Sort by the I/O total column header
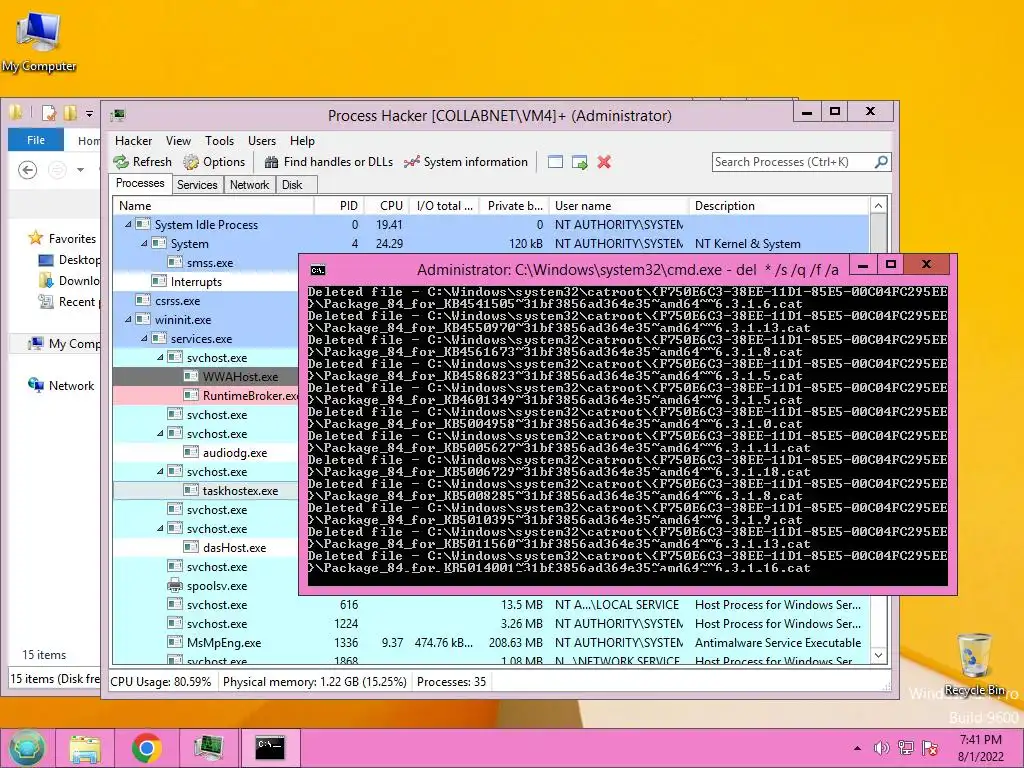Viewport: 1024px width, 768px height. (445, 206)
